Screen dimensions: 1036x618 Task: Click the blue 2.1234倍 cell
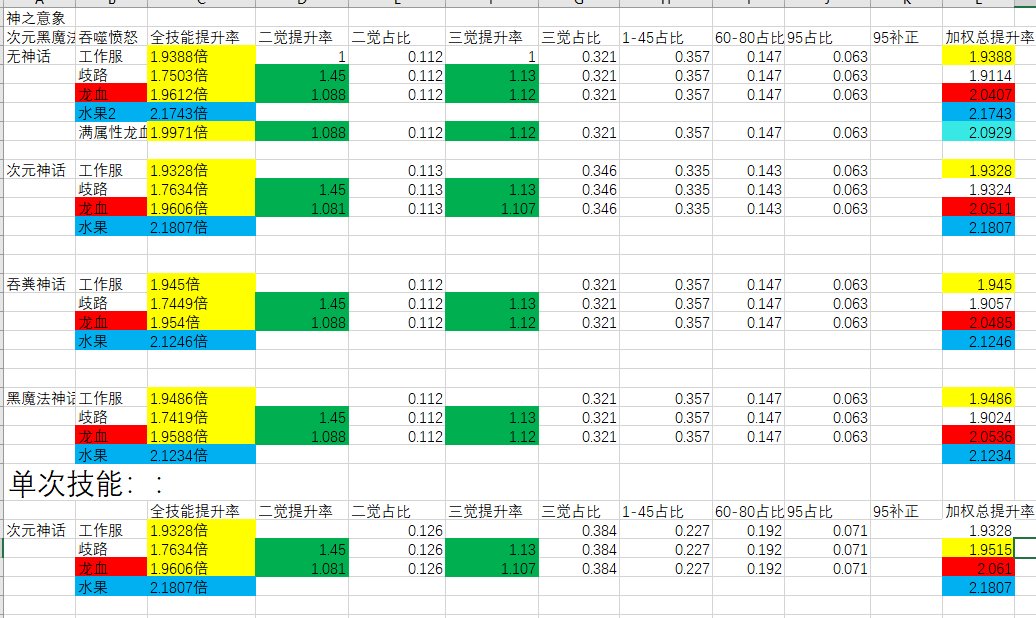201,455
